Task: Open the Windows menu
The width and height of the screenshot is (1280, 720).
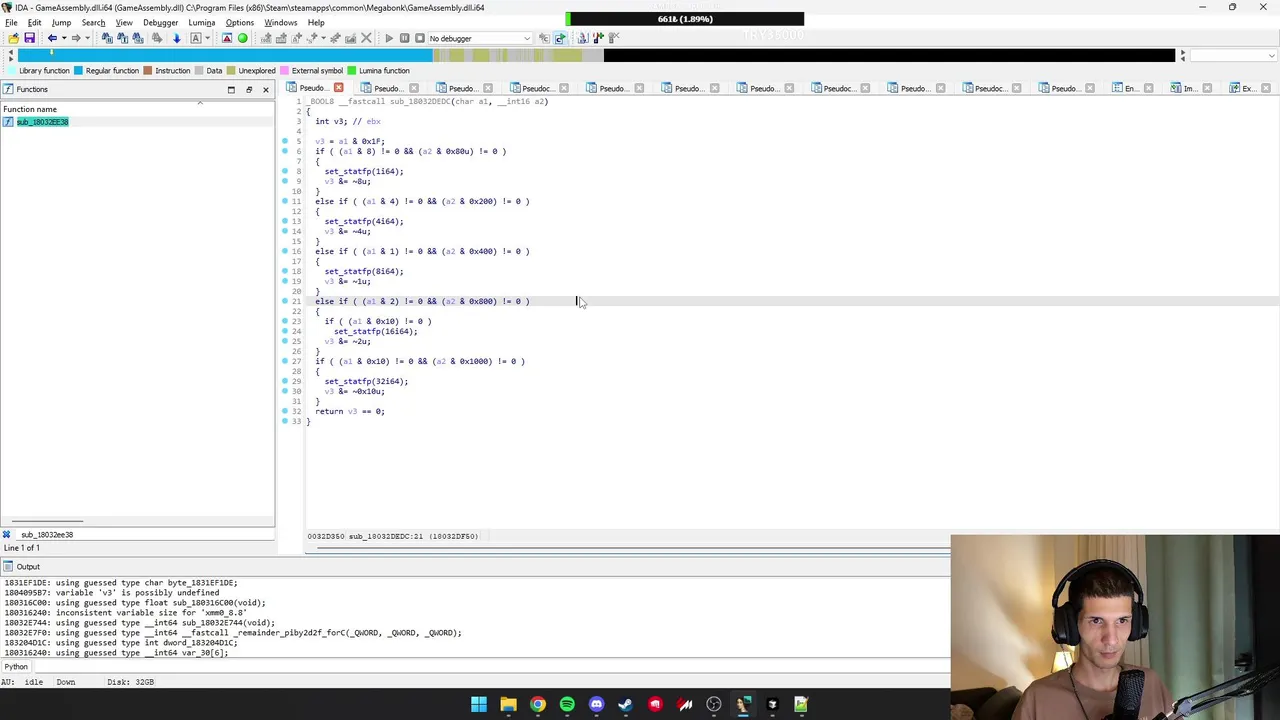Action: [x=280, y=22]
